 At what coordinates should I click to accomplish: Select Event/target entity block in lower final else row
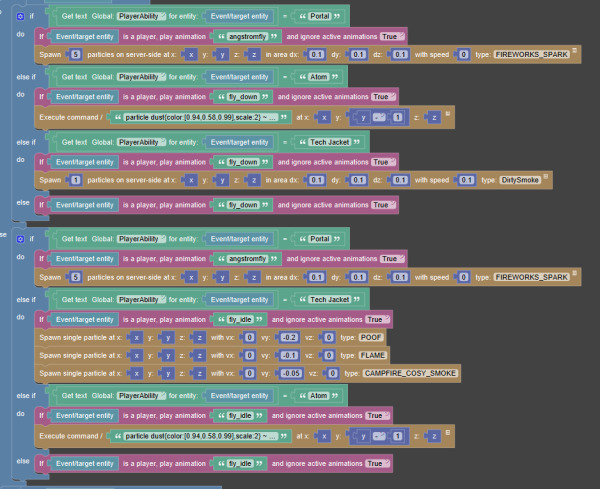pos(85,464)
